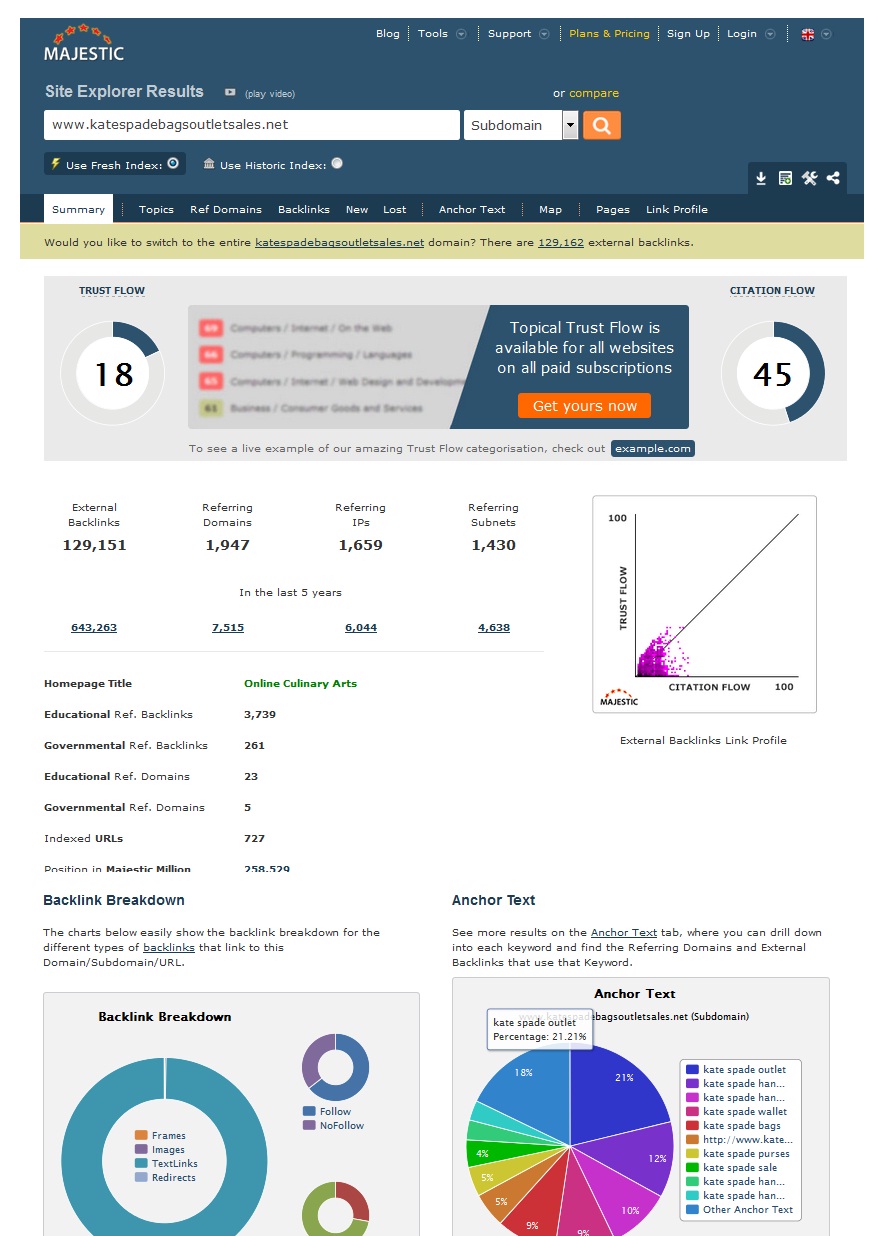Image resolution: width=872 pixels, height=1236 pixels.
Task: Click the 7,515 referring domains link
Action: coord(228,628)
